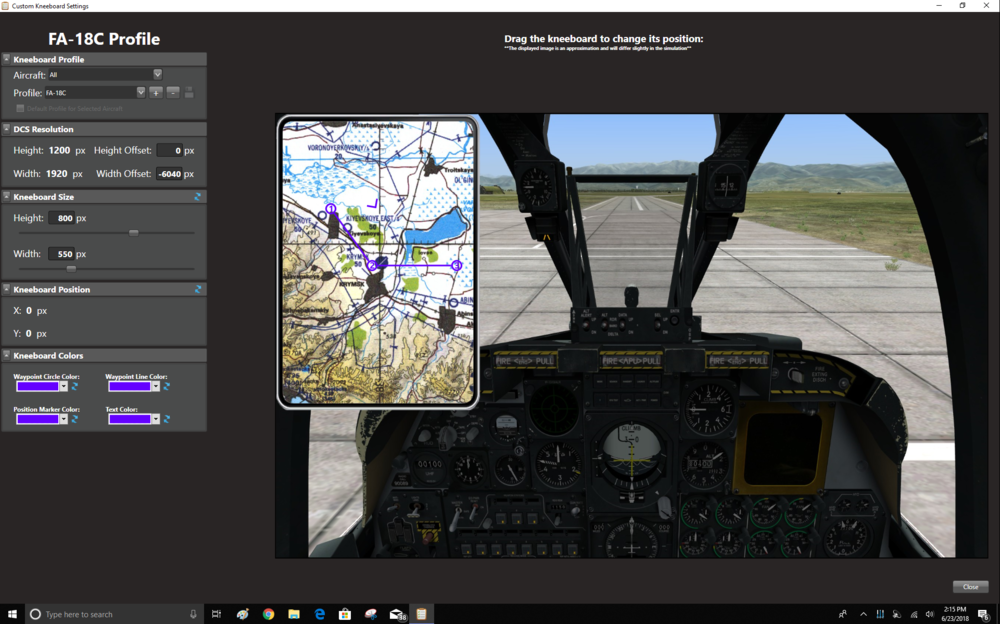Collapse the Kneeboard Size section

click(7, 197)
